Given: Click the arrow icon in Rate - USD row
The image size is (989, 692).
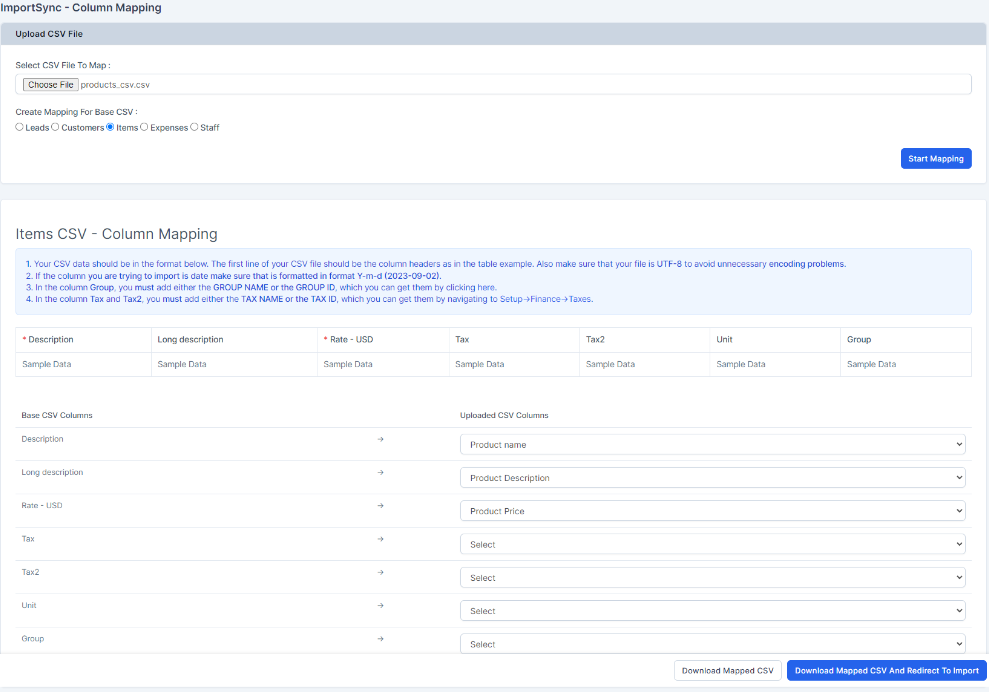Looking at the screenshot, I should [x=380, y=505].
